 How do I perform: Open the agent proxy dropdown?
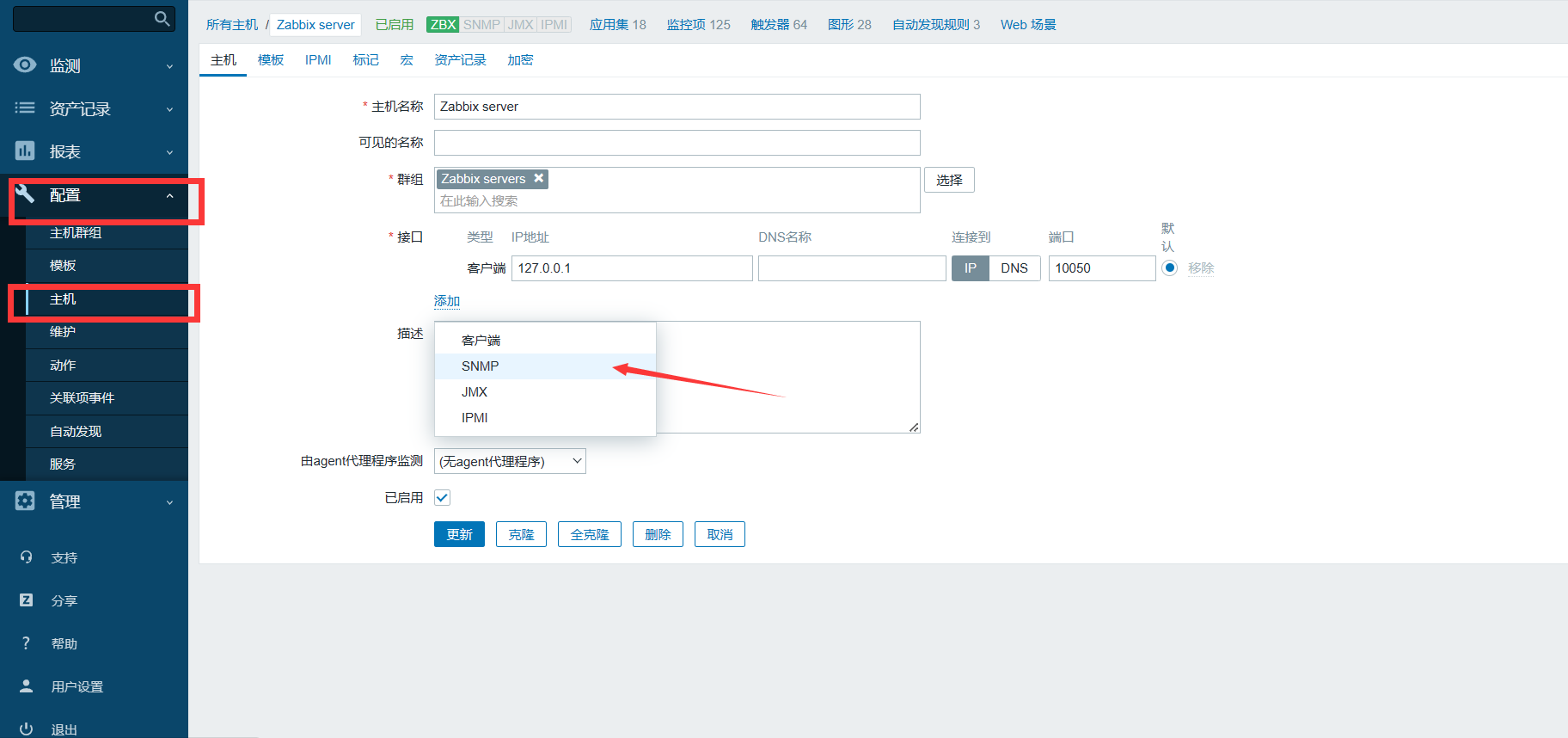point(510,461)
